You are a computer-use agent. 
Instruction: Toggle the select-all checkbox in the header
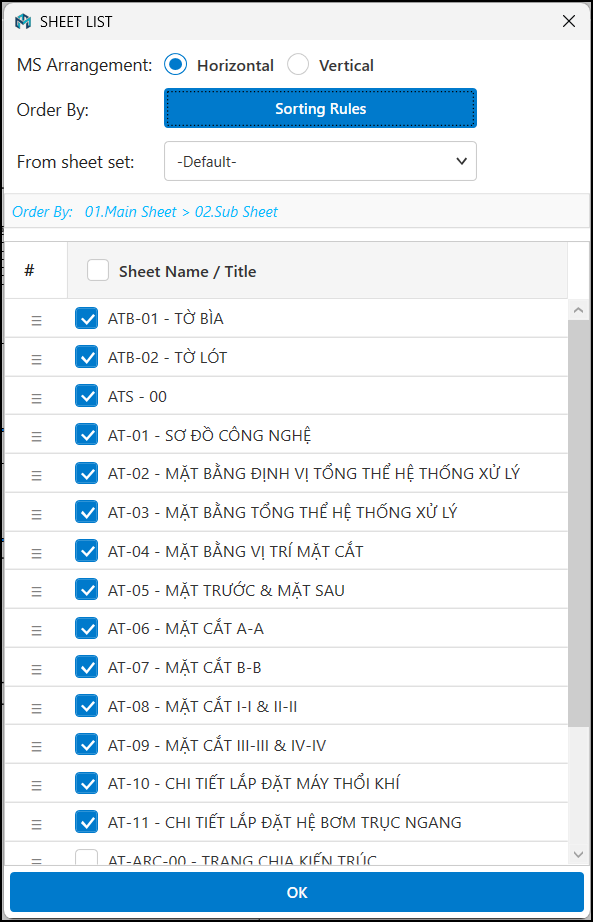pos(98,270)
